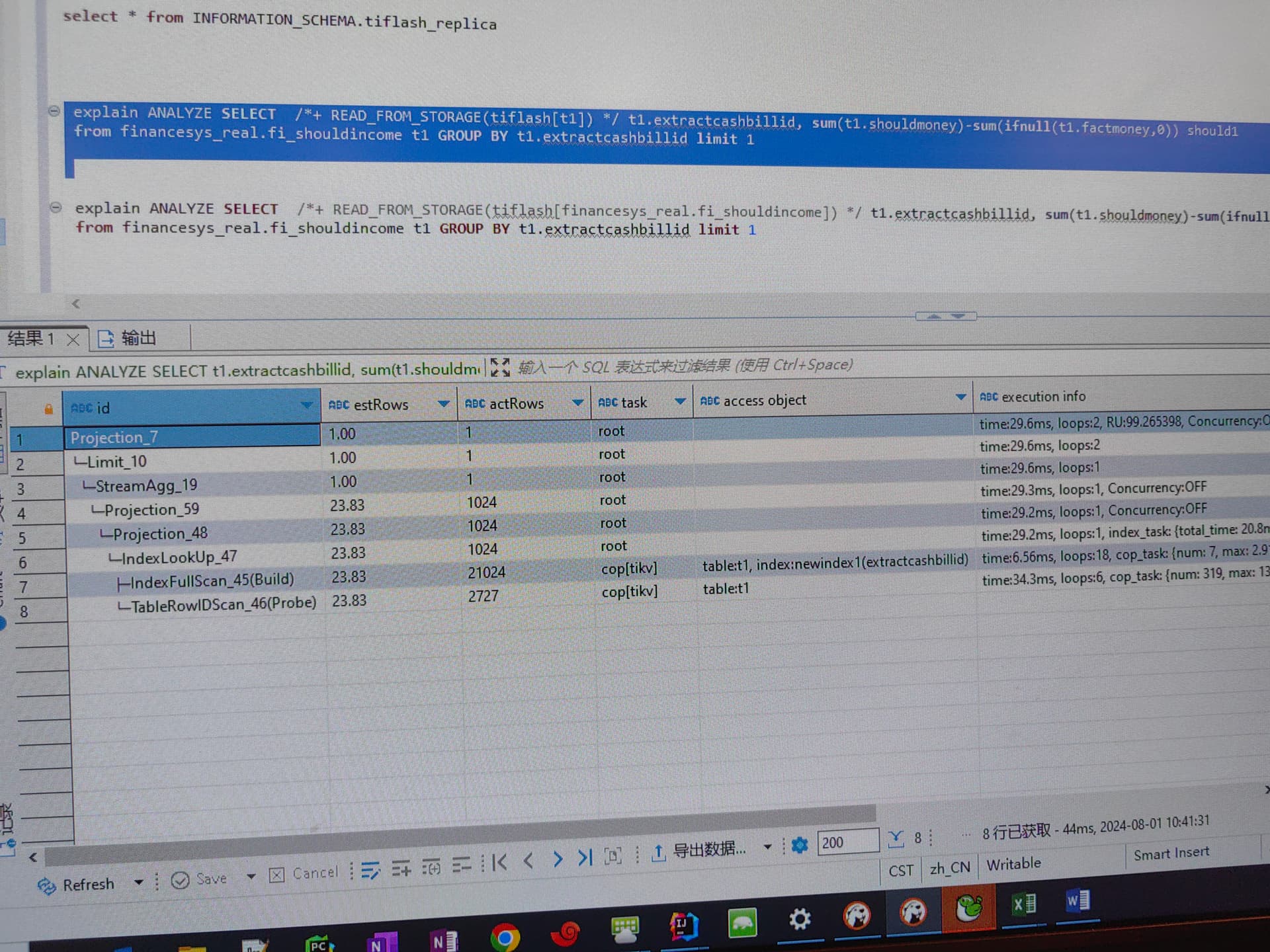This screenshot has width=1270, height=952.
Task: Open the estRows column filter dropdown
Action: coord(443,403)
